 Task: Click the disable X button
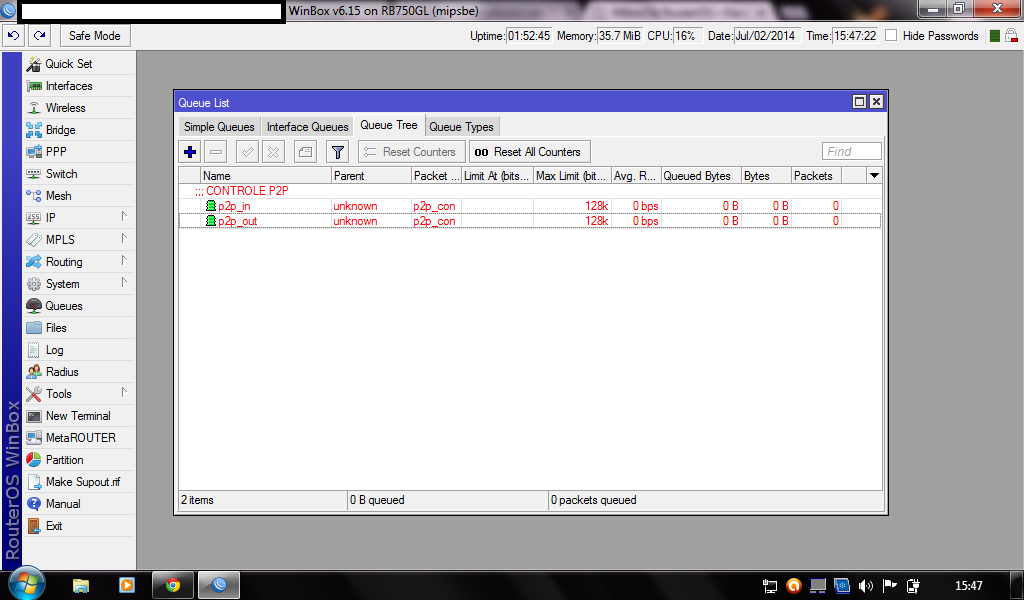[x=273, y=152]
